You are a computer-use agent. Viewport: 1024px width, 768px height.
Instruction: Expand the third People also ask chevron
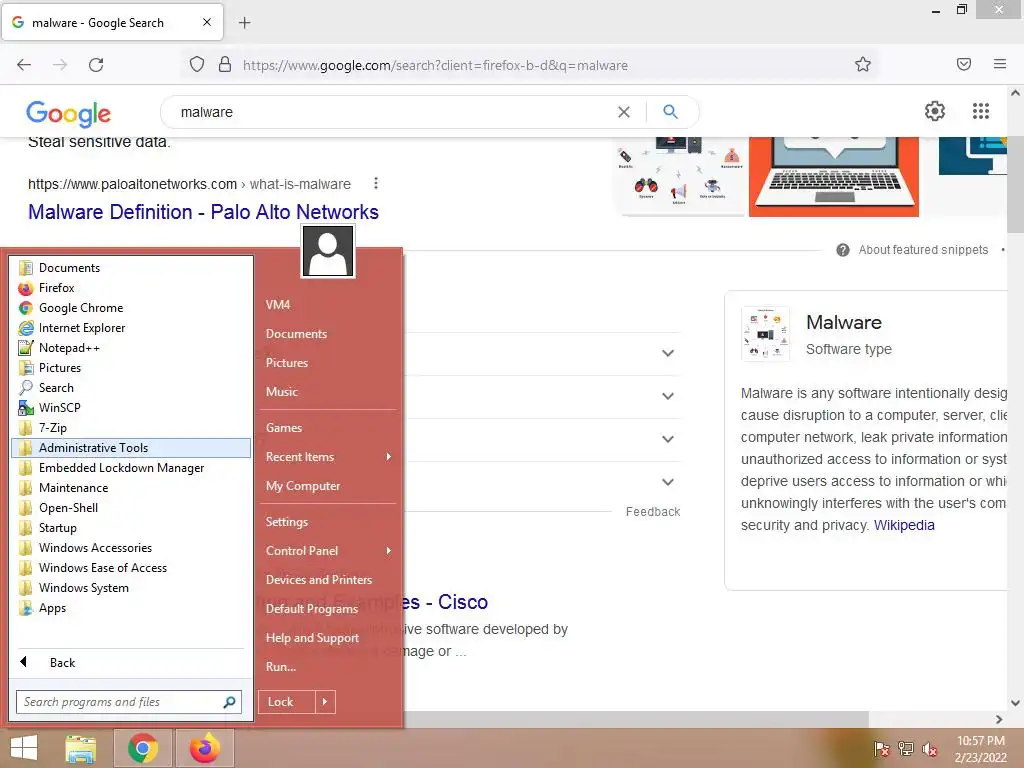point(667,440)
